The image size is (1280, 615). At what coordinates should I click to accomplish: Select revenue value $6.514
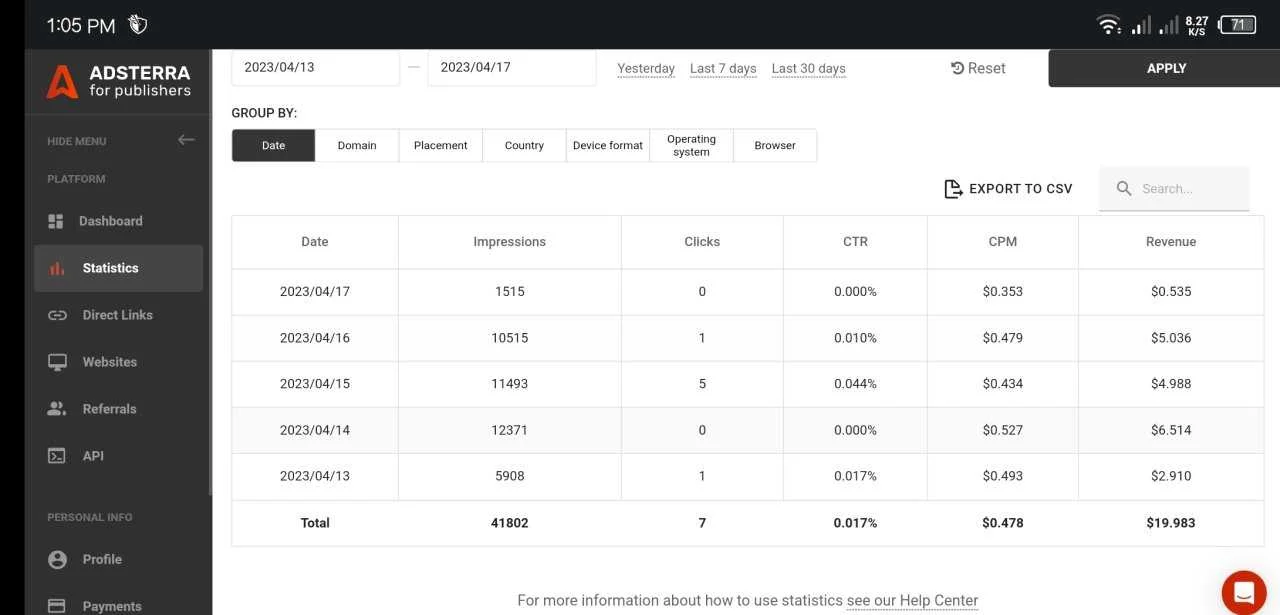point(1171,430)
